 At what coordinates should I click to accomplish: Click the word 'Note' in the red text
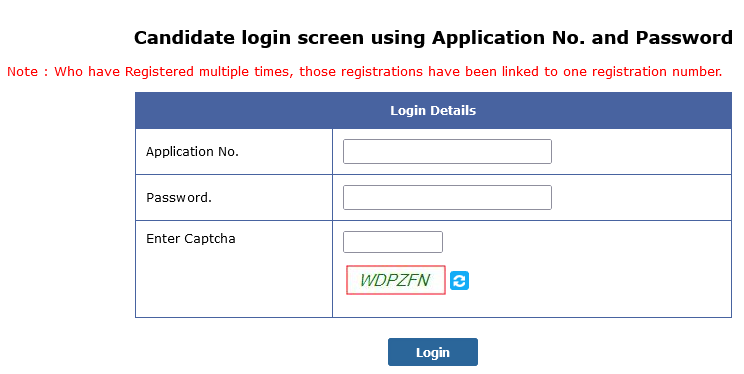(x=22, y=72)
